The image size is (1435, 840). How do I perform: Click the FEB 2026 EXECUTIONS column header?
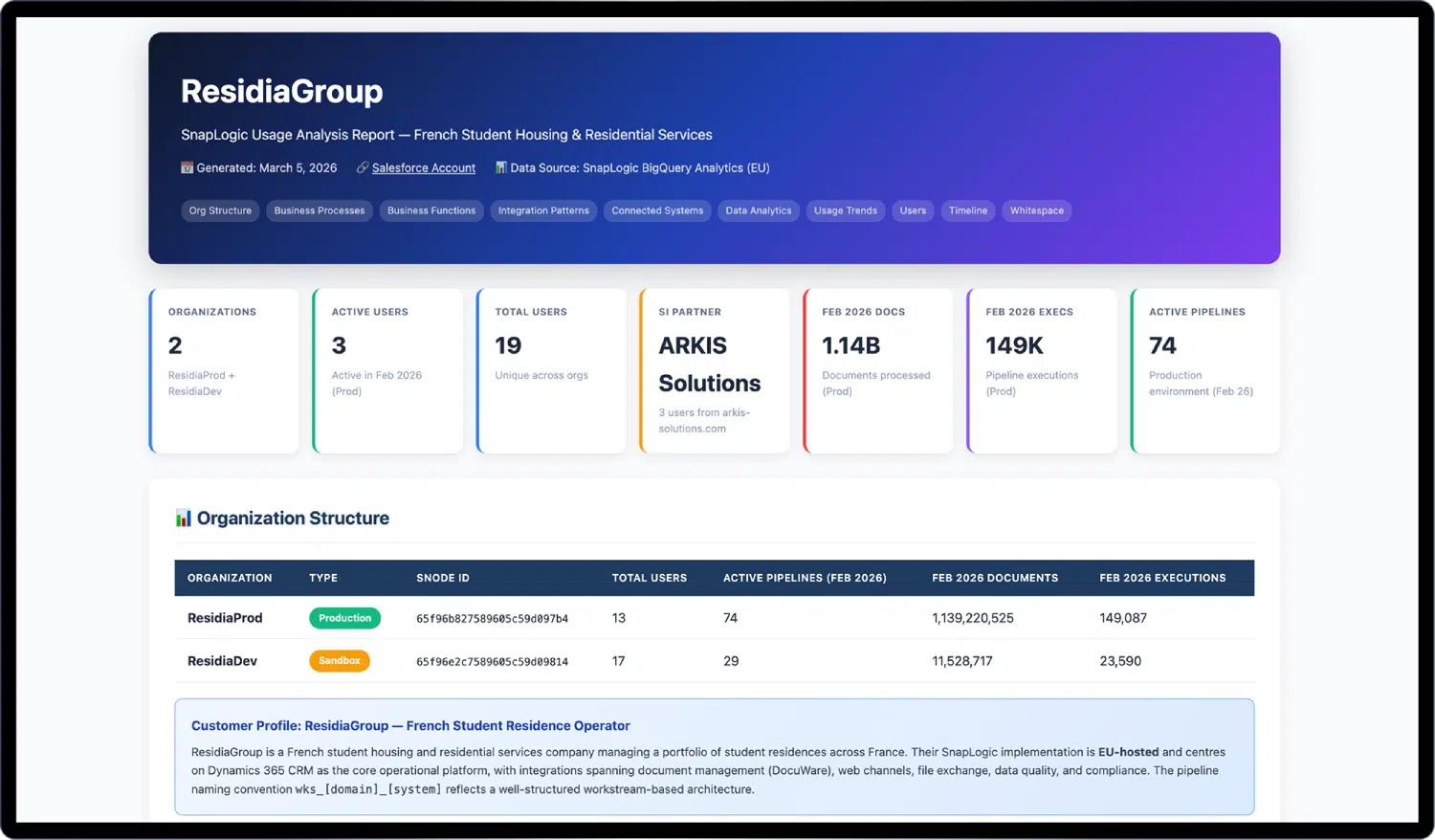tap(1162, 578)
